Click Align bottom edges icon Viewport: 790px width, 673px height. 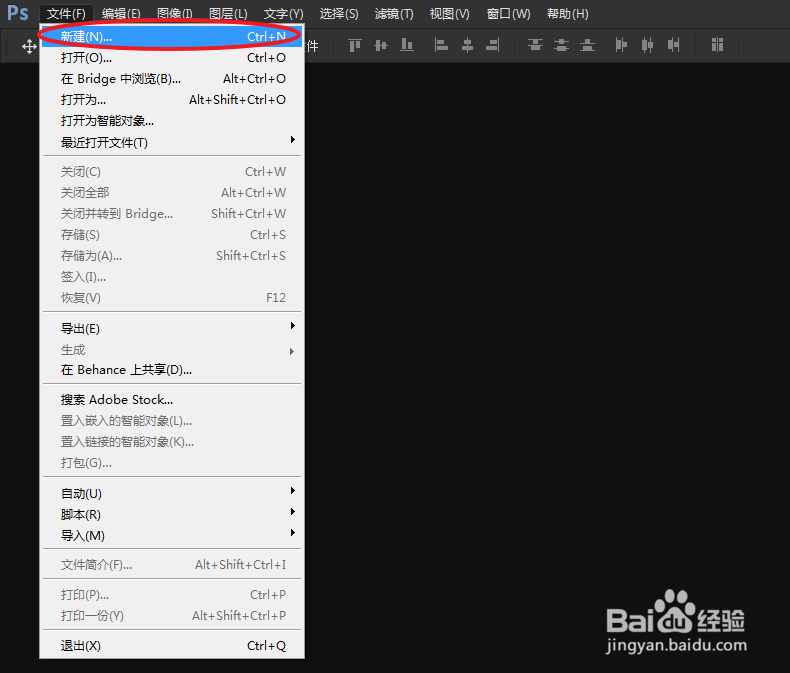[x=407, y=46]
